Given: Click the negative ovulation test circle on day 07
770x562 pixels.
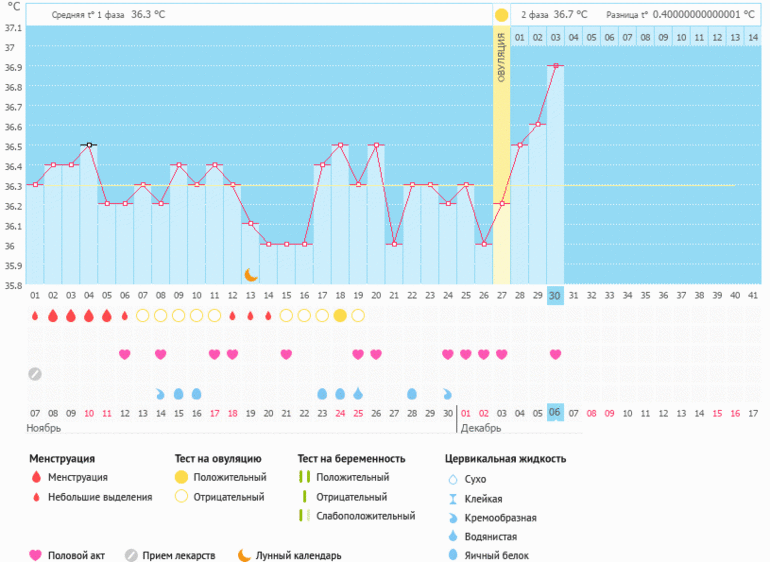Looking at the screenshot, I should point(143,316).
